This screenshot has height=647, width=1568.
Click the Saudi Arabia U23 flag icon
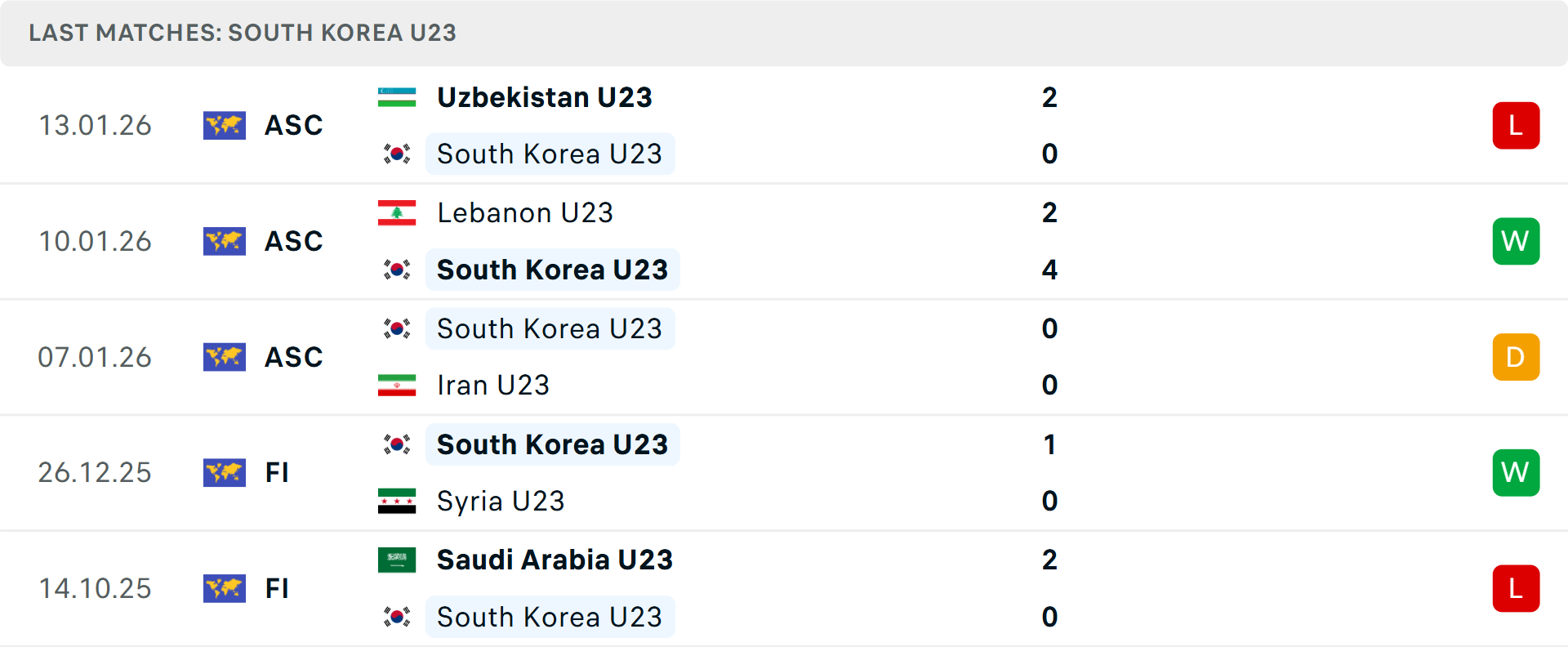[x=397, y=560]
